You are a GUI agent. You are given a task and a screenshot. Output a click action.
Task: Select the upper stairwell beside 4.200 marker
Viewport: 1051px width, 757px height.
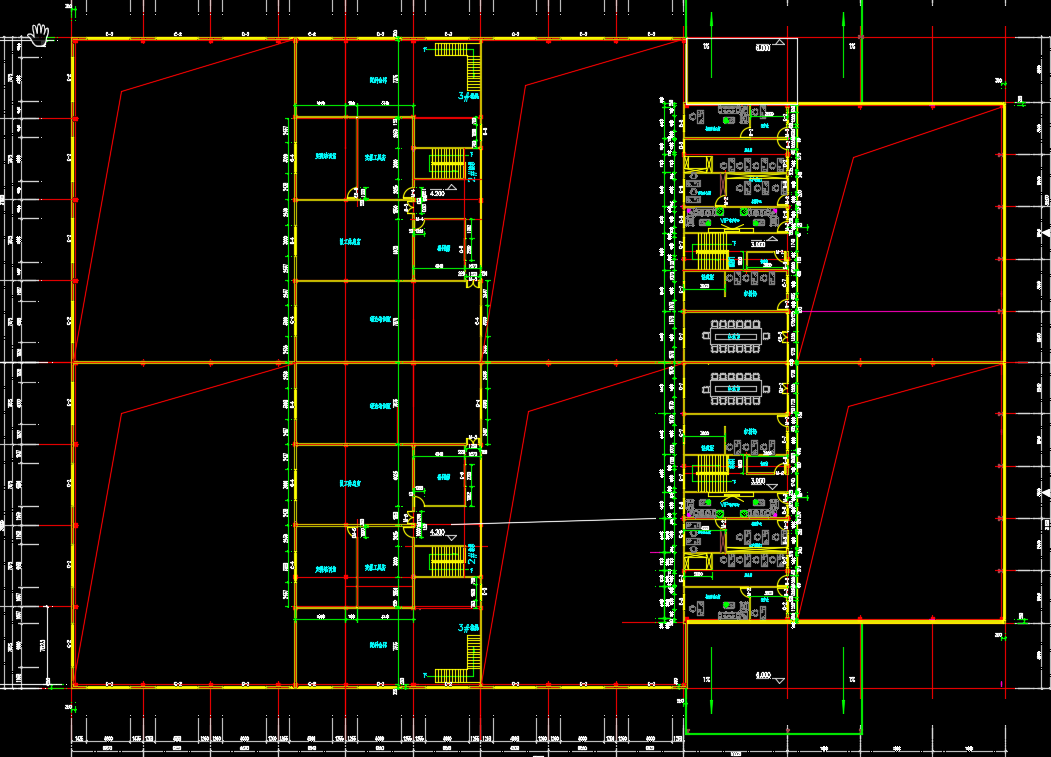pos(445,163)
